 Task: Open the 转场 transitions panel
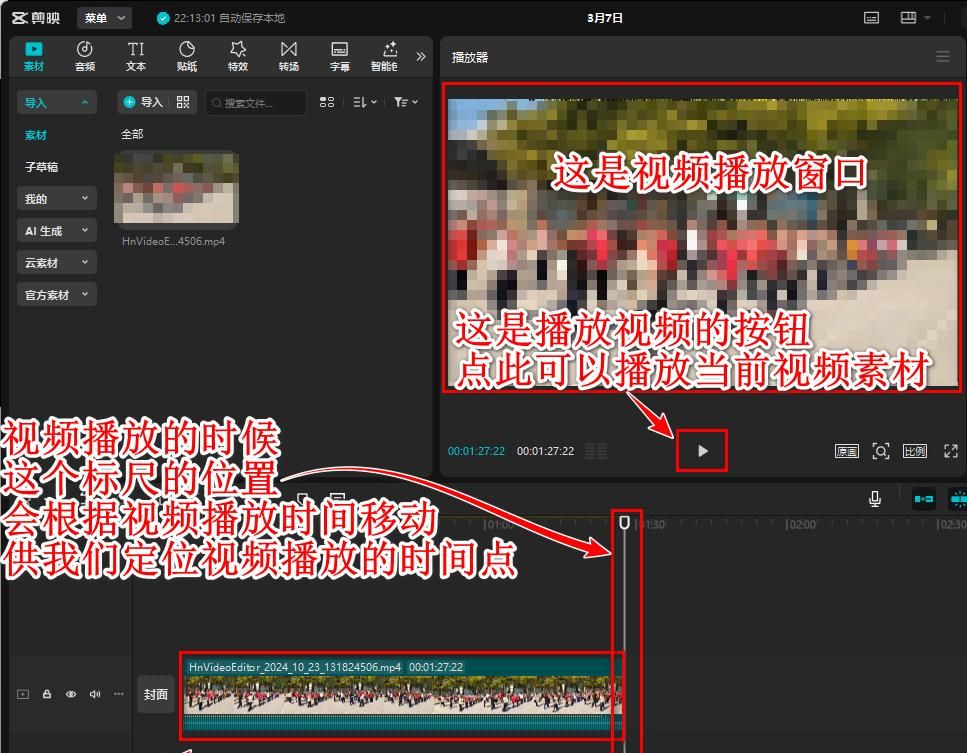pyautogui.click(x=288, y=56)
